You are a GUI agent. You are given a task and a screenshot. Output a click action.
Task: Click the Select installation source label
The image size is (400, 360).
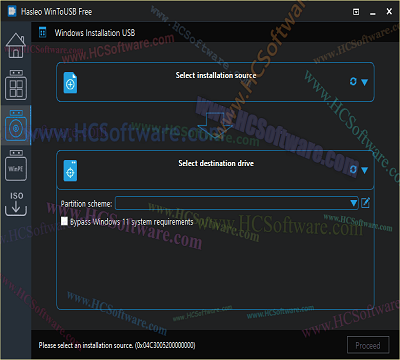(x=216, y=75)
